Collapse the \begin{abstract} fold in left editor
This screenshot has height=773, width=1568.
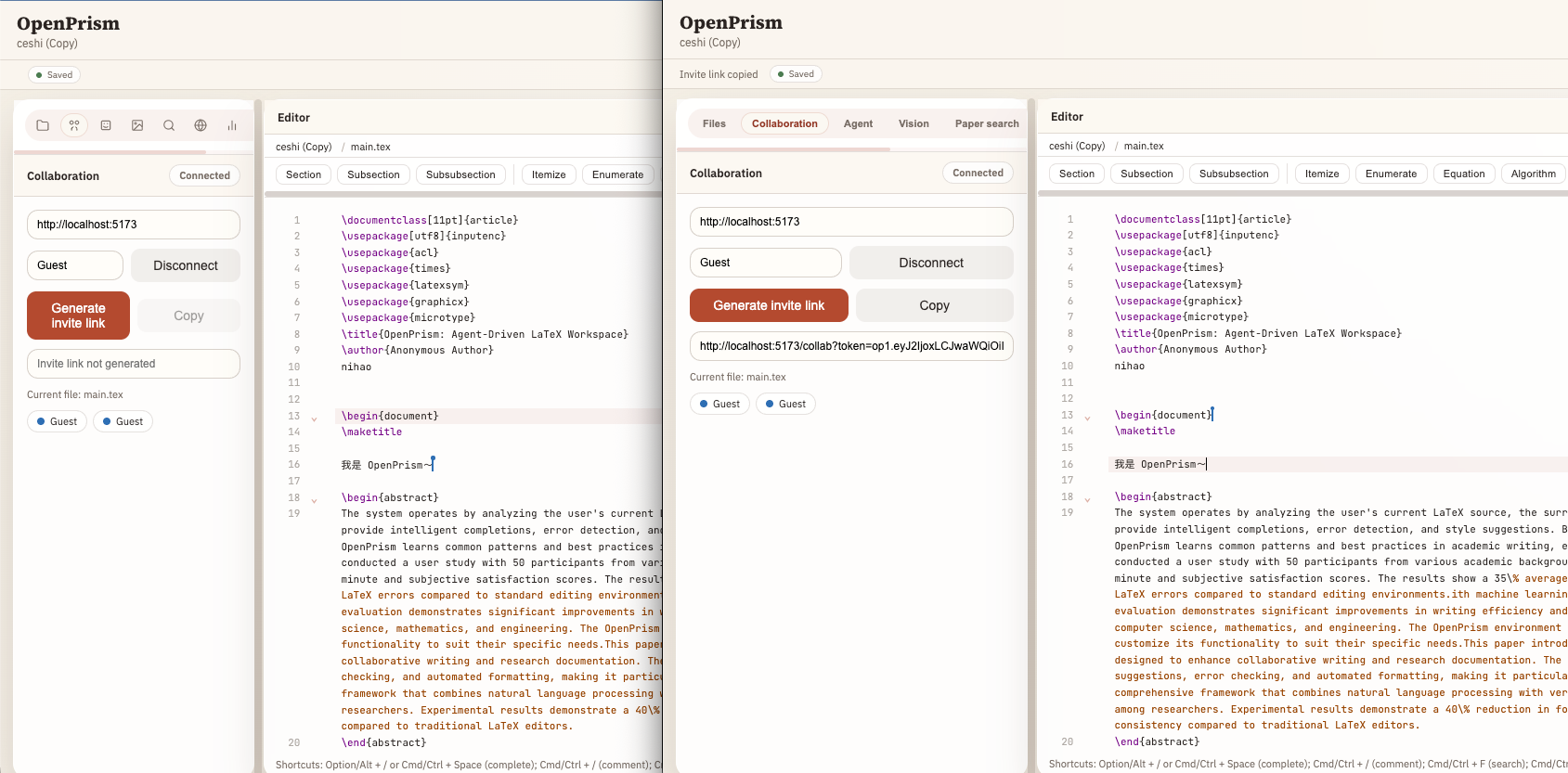point(314,500)
